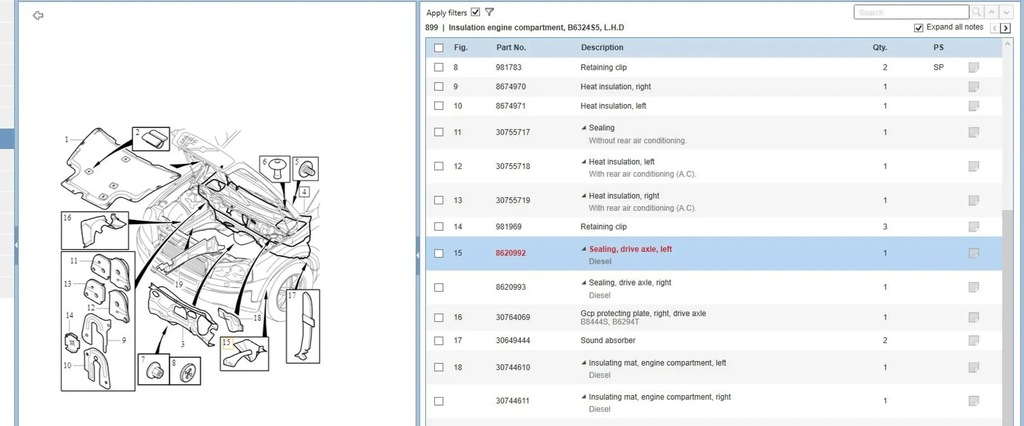Check the box for part 30649444
This screenshot has height=426, width=1024.
[x=438, y=340]
